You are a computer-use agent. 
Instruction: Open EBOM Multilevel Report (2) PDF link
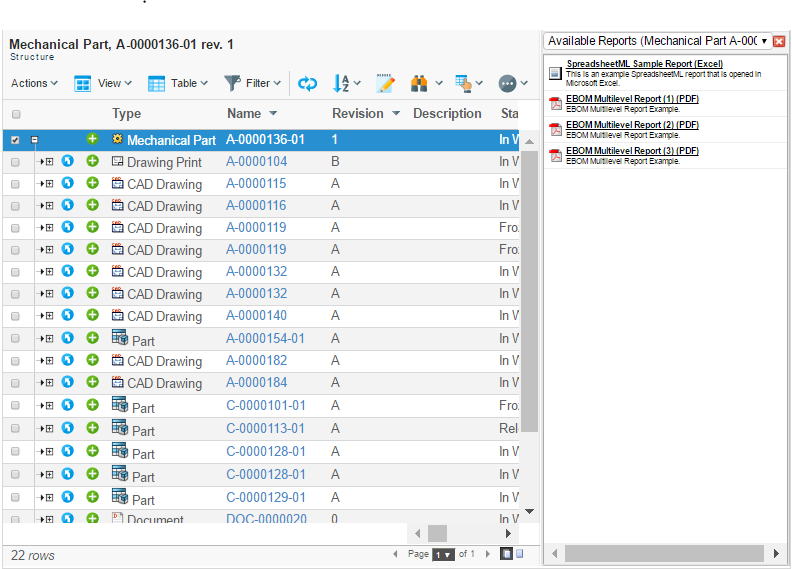tap(632, 125)
